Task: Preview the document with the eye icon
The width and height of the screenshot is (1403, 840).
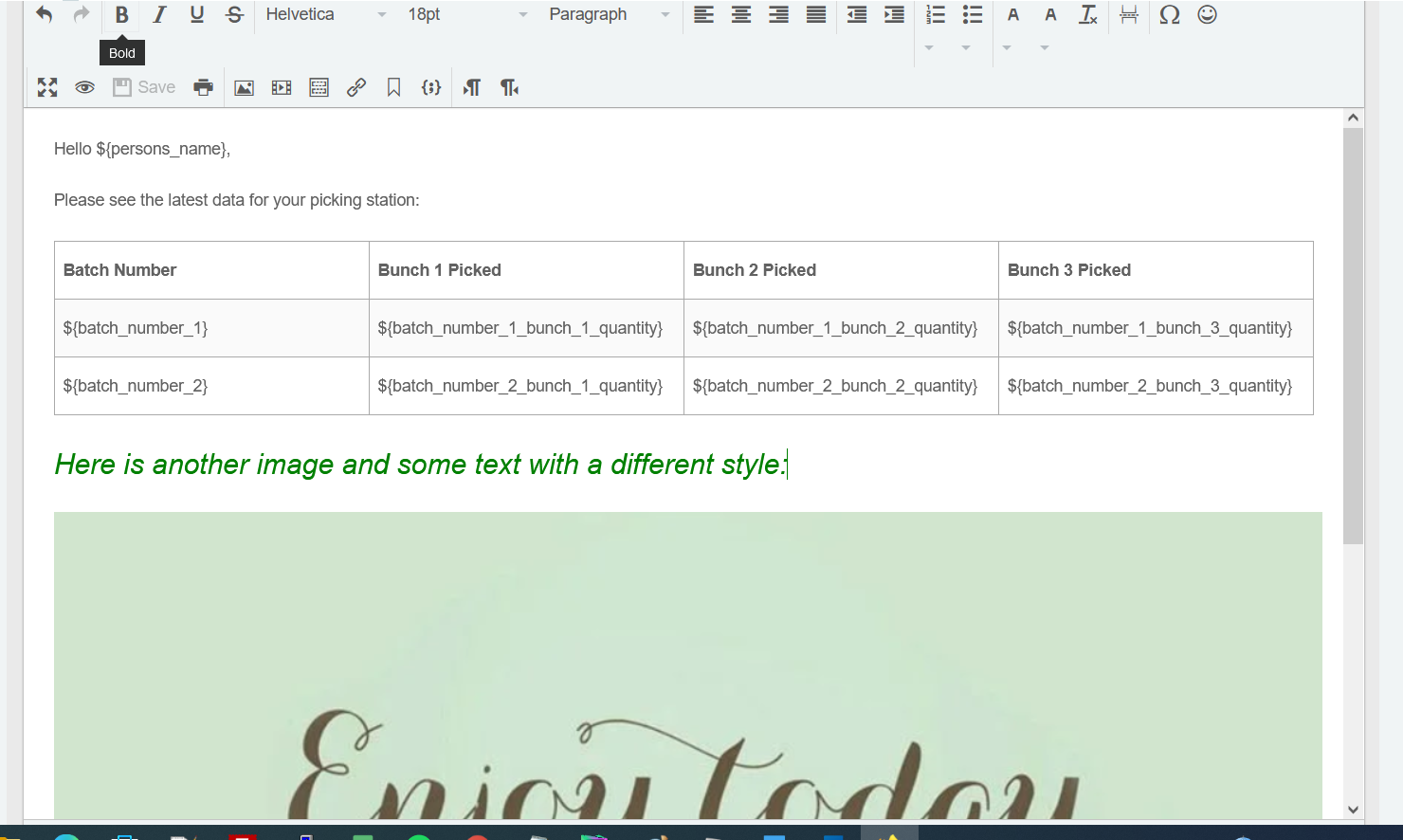Action: tap(84, 88)
